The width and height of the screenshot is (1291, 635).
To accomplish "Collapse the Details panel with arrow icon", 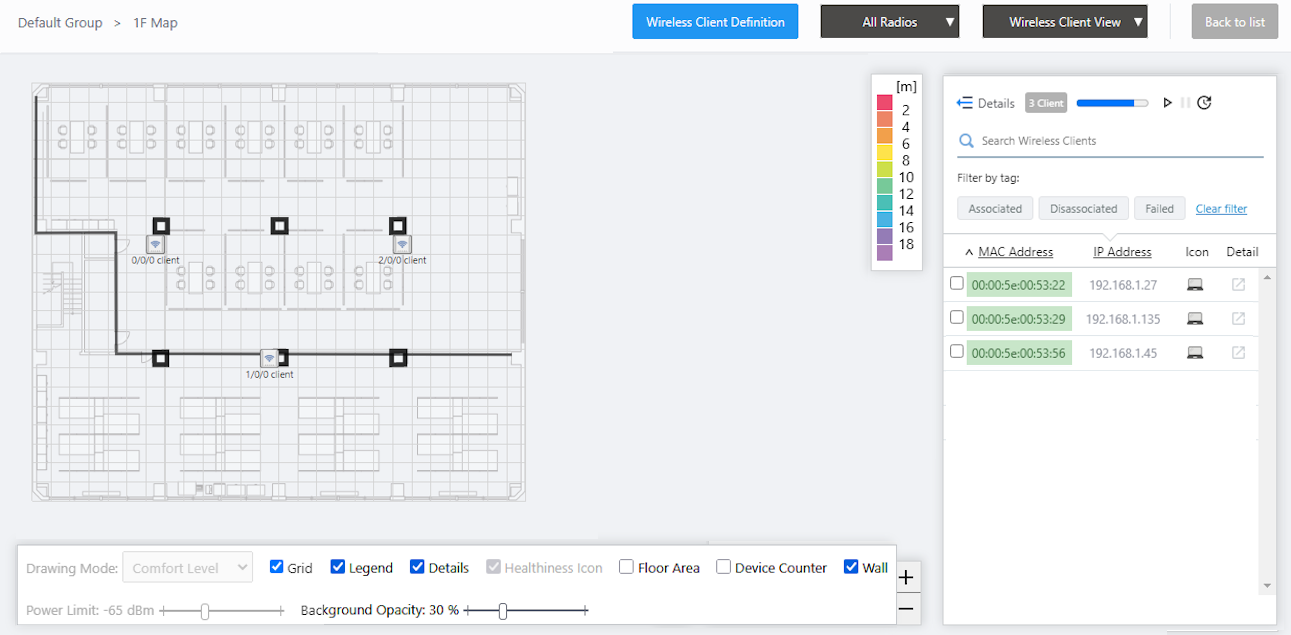I will coord(965,103).
